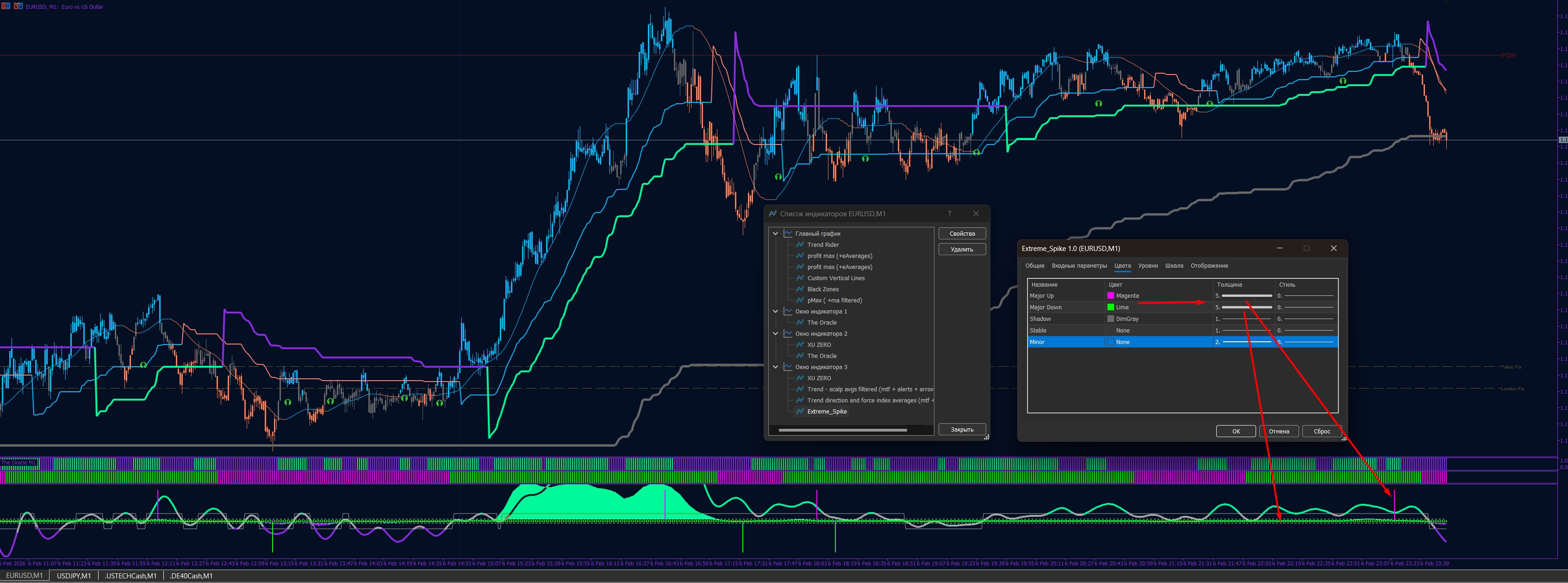
Task: Click the help question mark in indicator list
Action: pyautogui.click(x=949, y=214)
